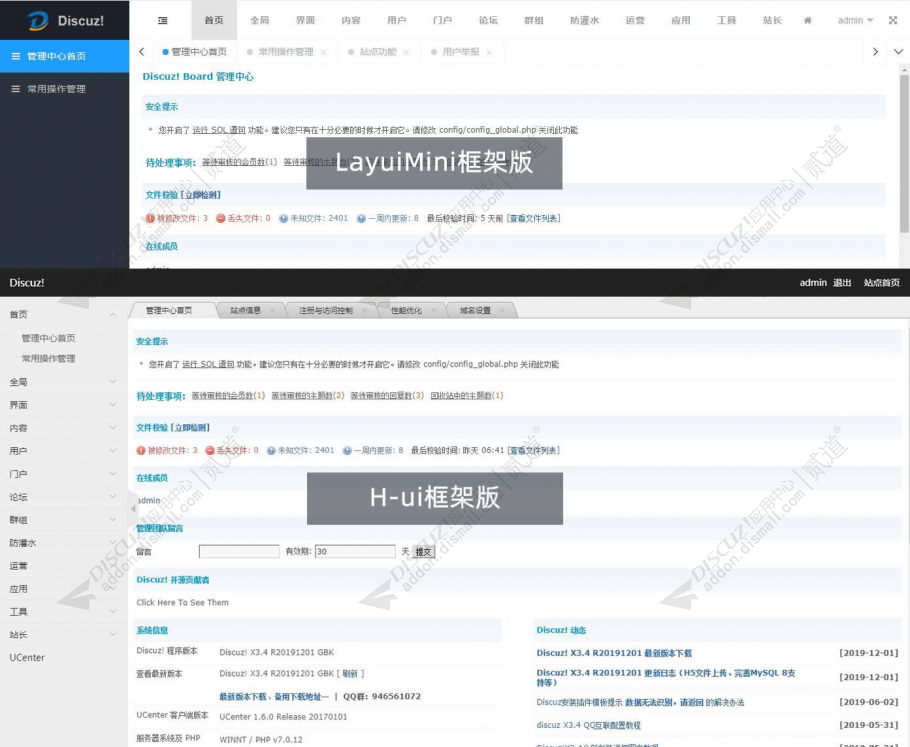Switch to 管理中心首页 tab in LayuiMini tab bar
Image resolution: width=910 pixels, height=747 pixels.
[194, 52]
